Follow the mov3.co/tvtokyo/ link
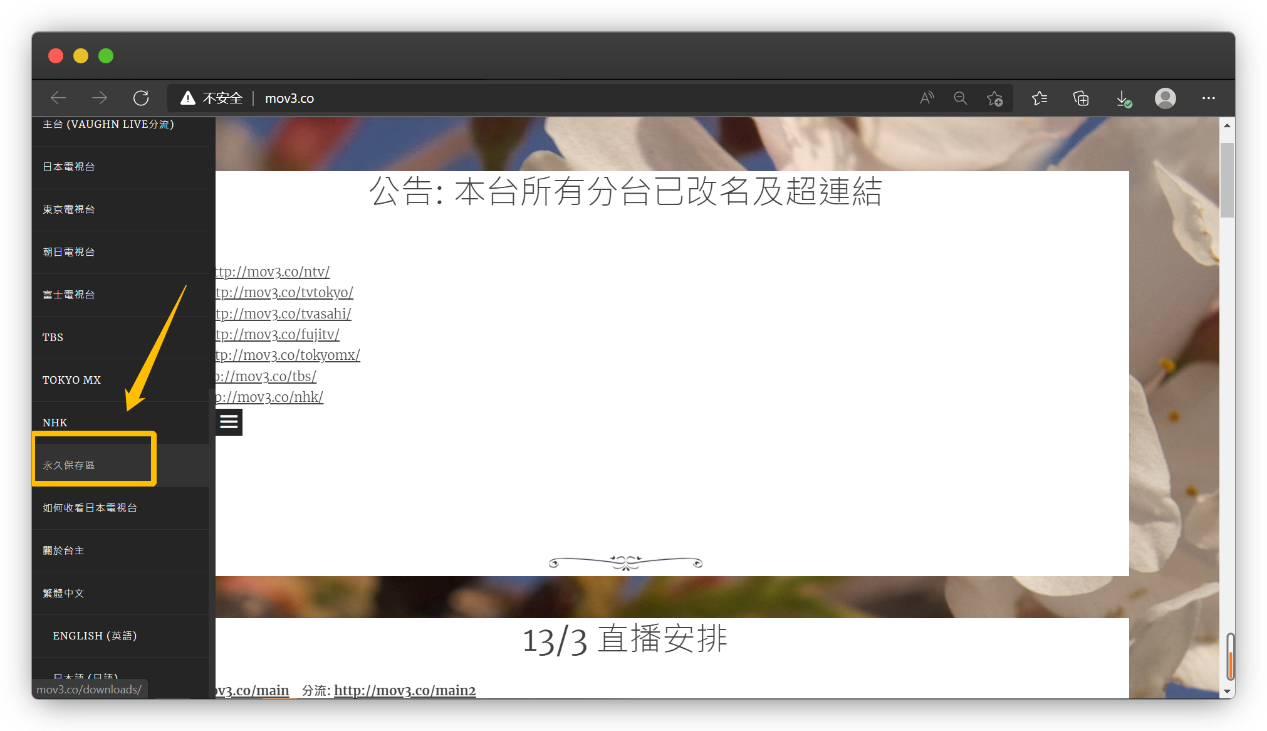 [285, 293]
